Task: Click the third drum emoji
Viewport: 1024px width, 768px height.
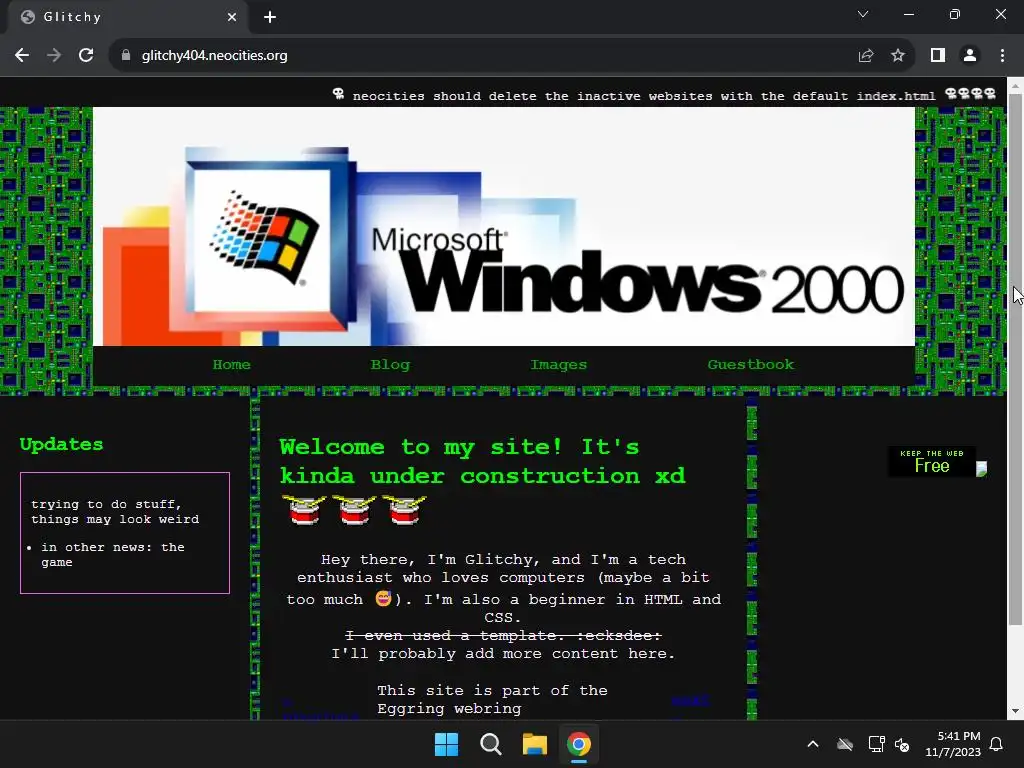Action: click(x=404, y=510)
